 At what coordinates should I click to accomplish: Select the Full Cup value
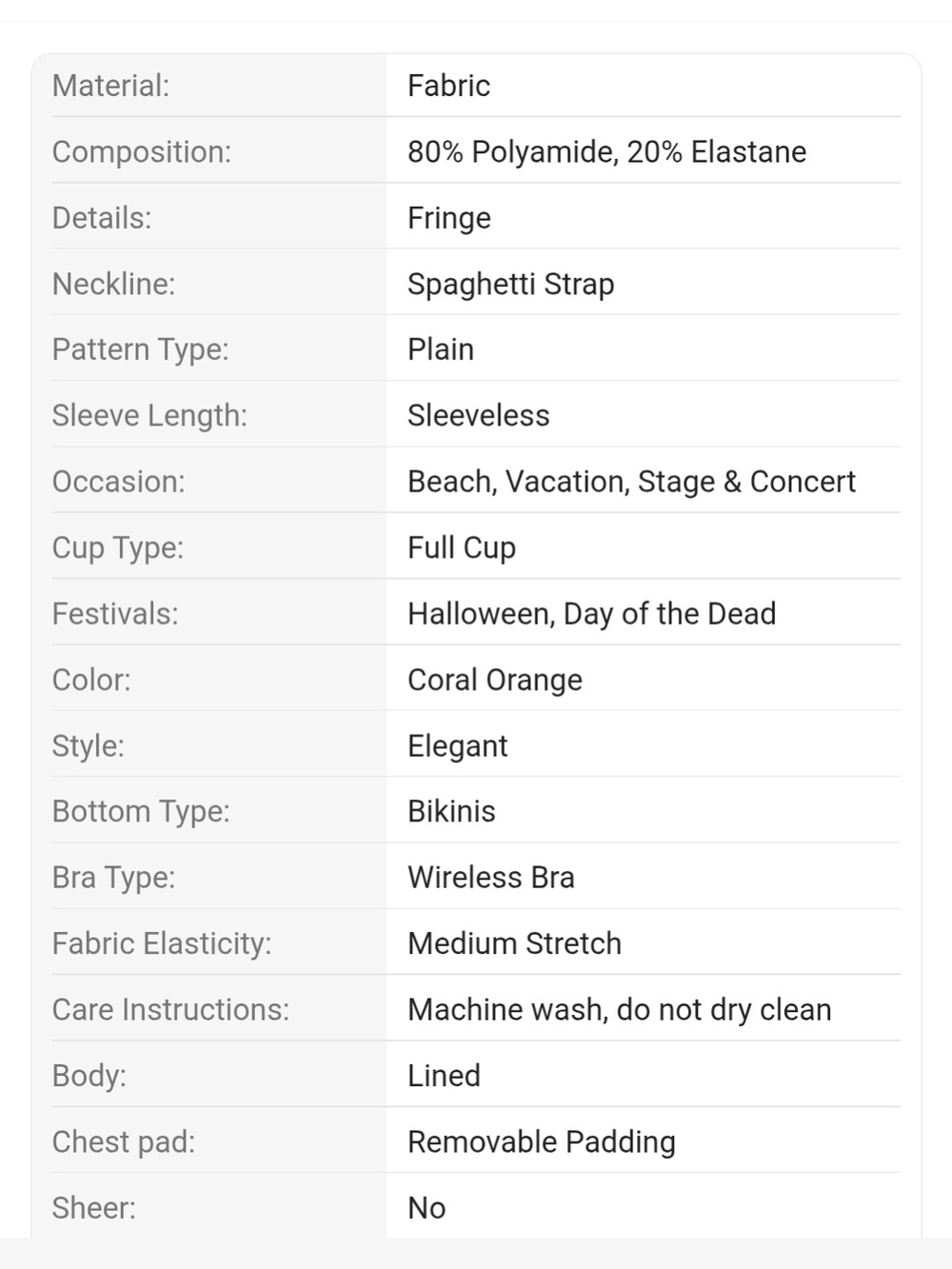pyautogui.click(x=461, y=547)
